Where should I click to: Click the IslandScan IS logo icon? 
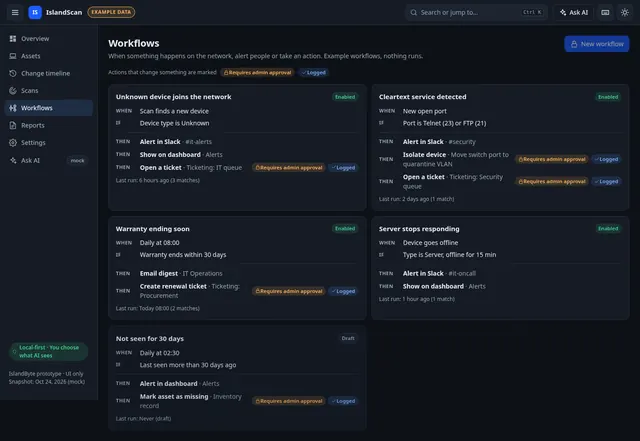[x=35, y=12]
